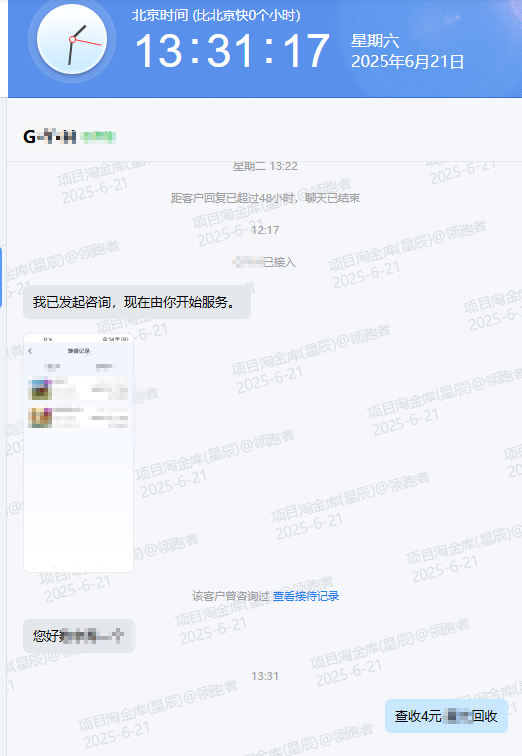The image size is (522, 756).
Task: Click the 北京时间 header label
Action: point(216,15)
